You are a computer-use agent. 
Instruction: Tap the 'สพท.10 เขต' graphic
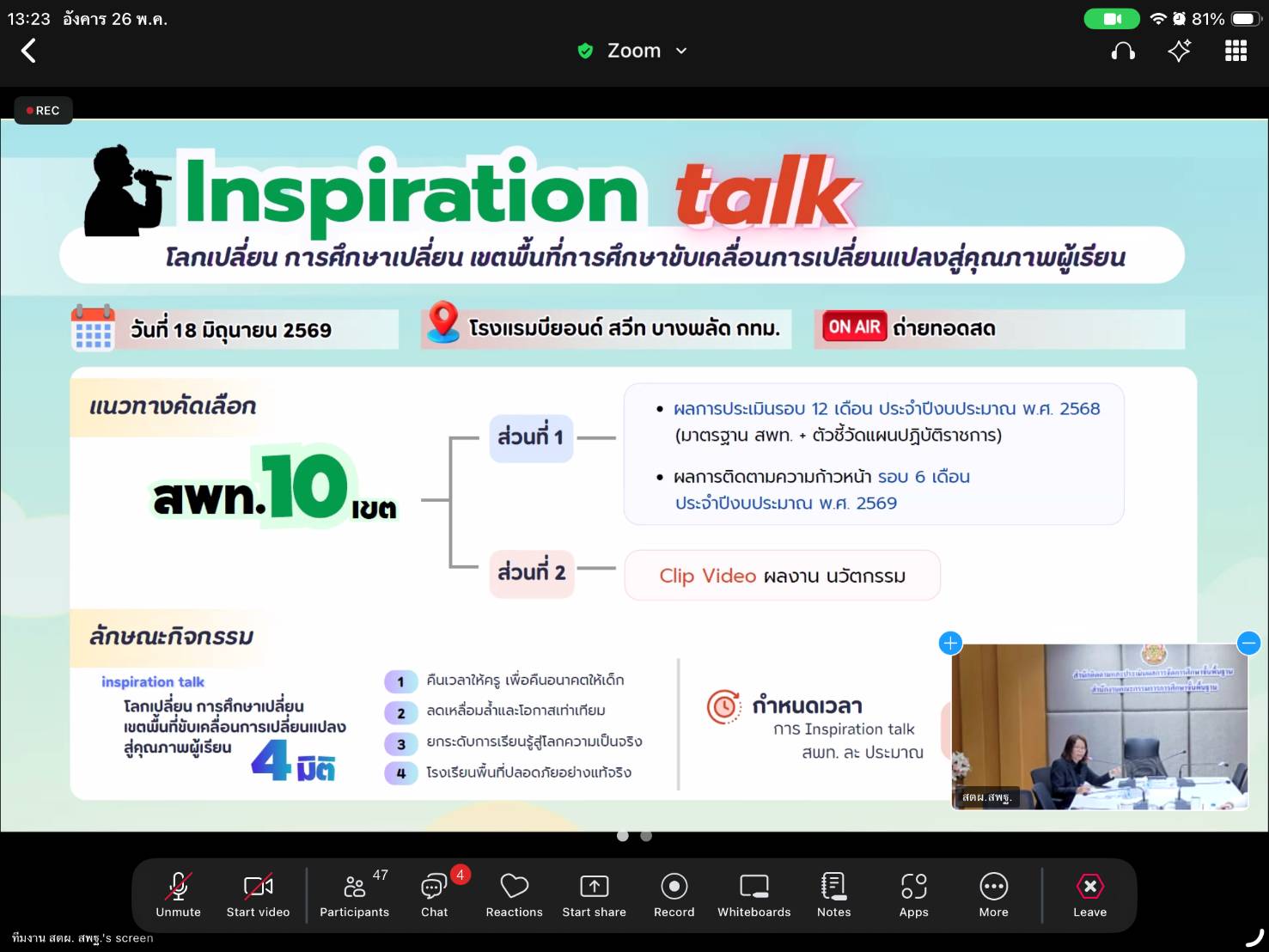pyautogui.click(x=275, y=488)
